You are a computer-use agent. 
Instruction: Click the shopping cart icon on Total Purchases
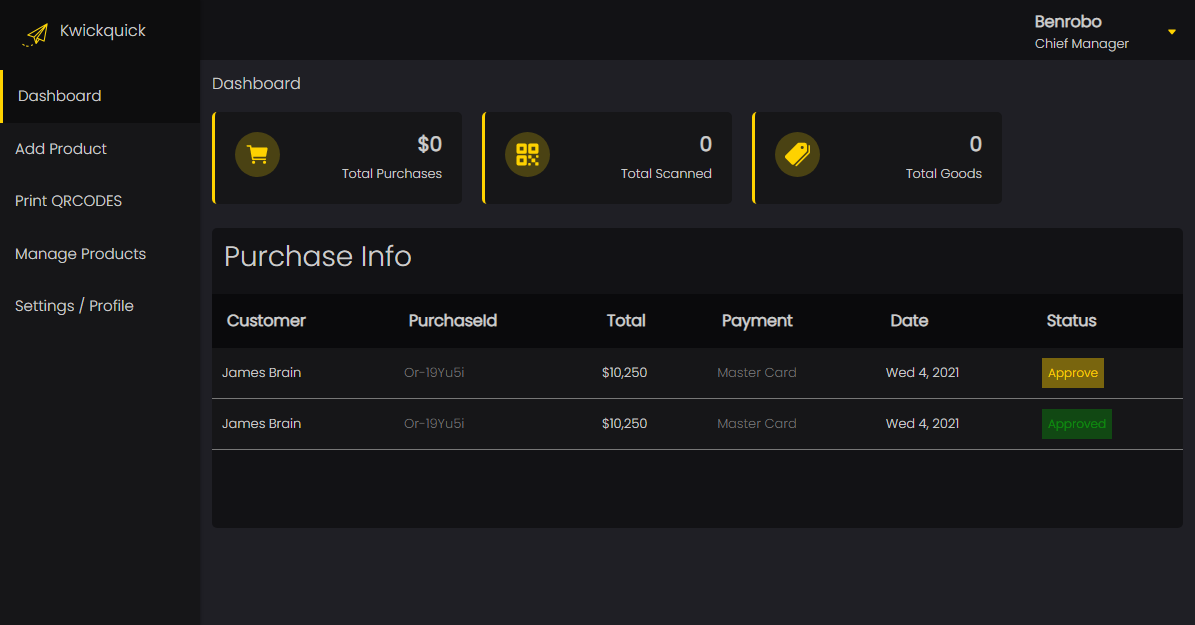257,155
